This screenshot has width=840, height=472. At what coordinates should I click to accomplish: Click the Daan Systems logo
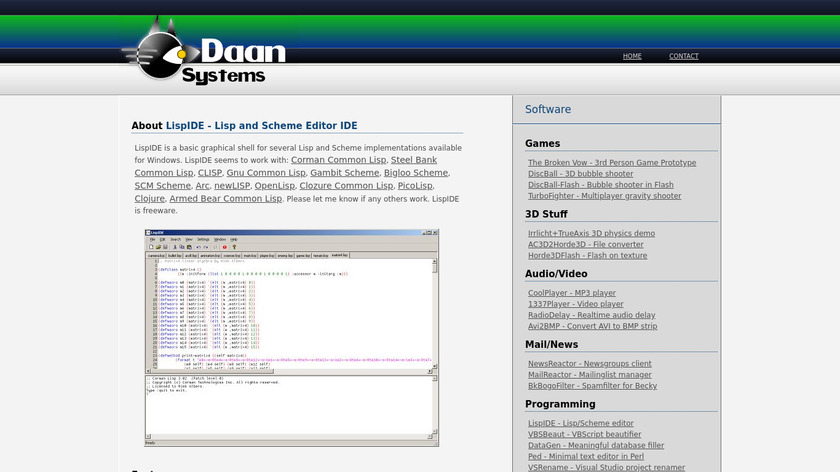click(x=205, y=53)
